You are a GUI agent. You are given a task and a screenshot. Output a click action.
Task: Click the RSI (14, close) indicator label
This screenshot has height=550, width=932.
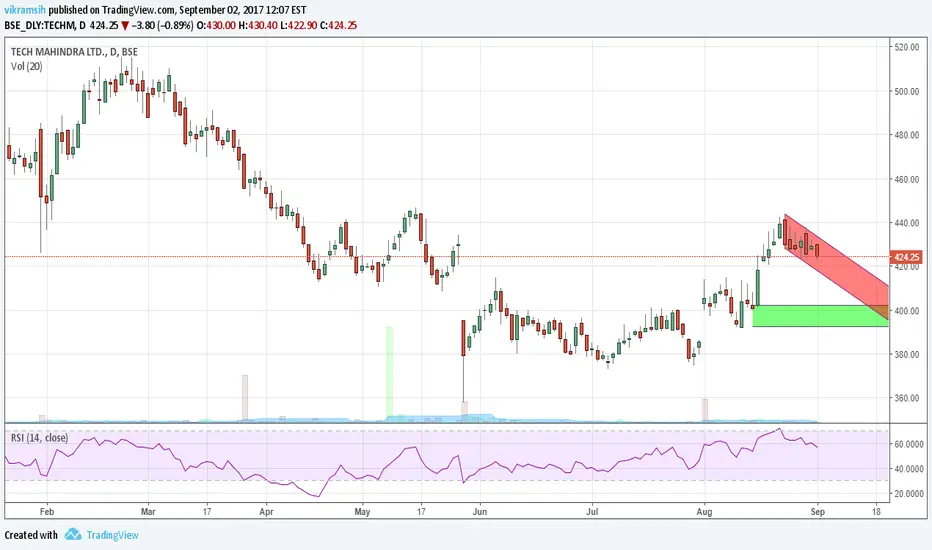39,438
